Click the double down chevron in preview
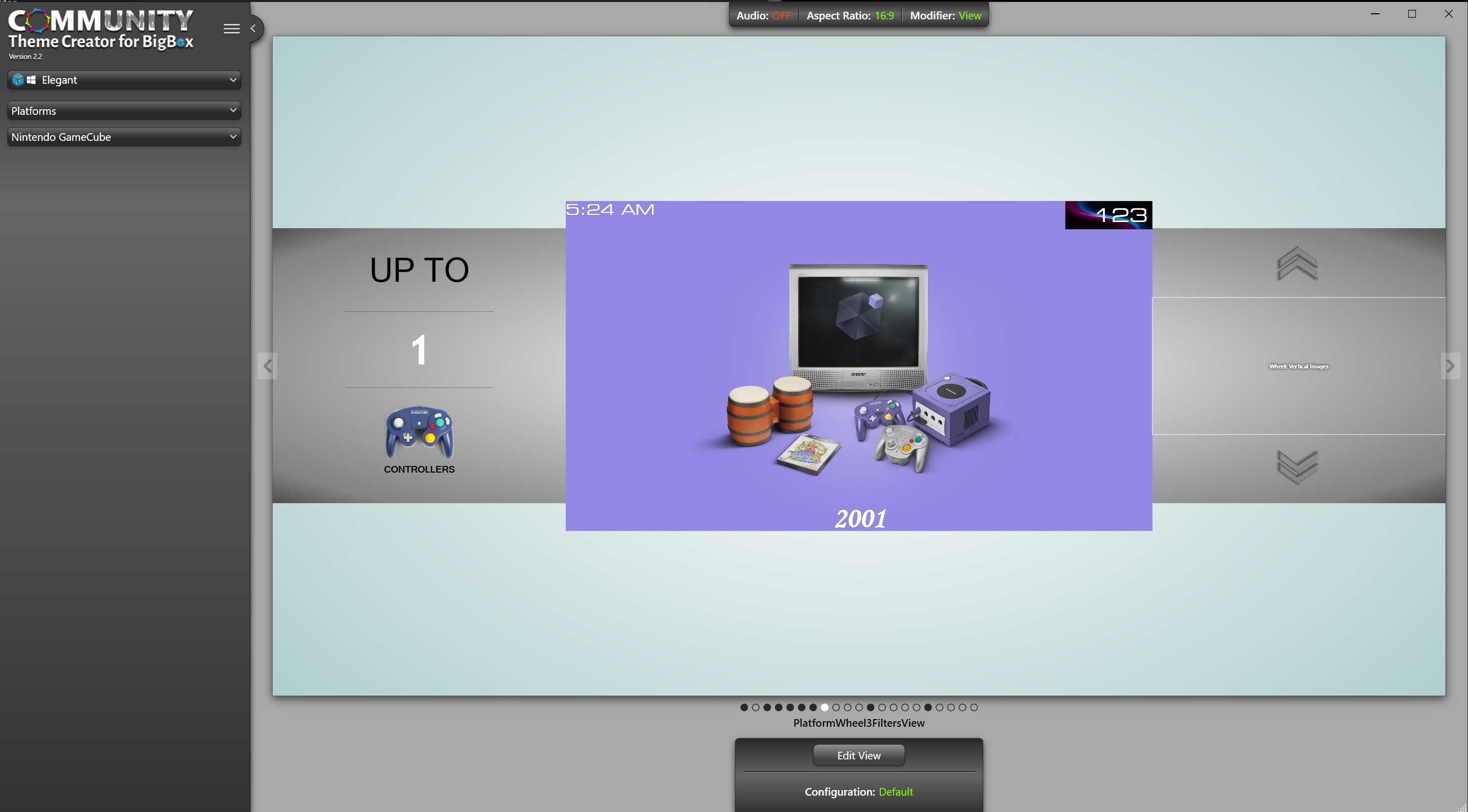 [x=1297, y=467]
